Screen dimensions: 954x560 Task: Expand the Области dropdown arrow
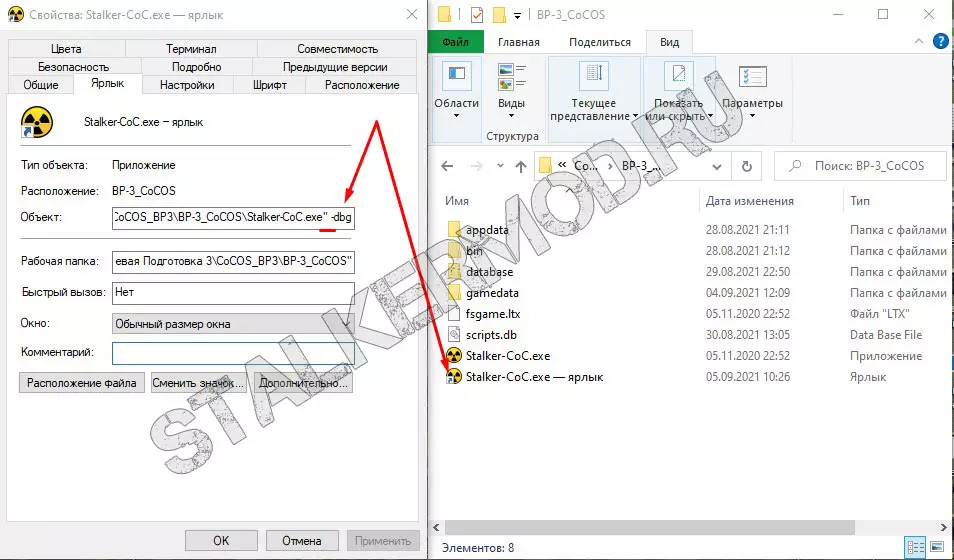point(456,116)
